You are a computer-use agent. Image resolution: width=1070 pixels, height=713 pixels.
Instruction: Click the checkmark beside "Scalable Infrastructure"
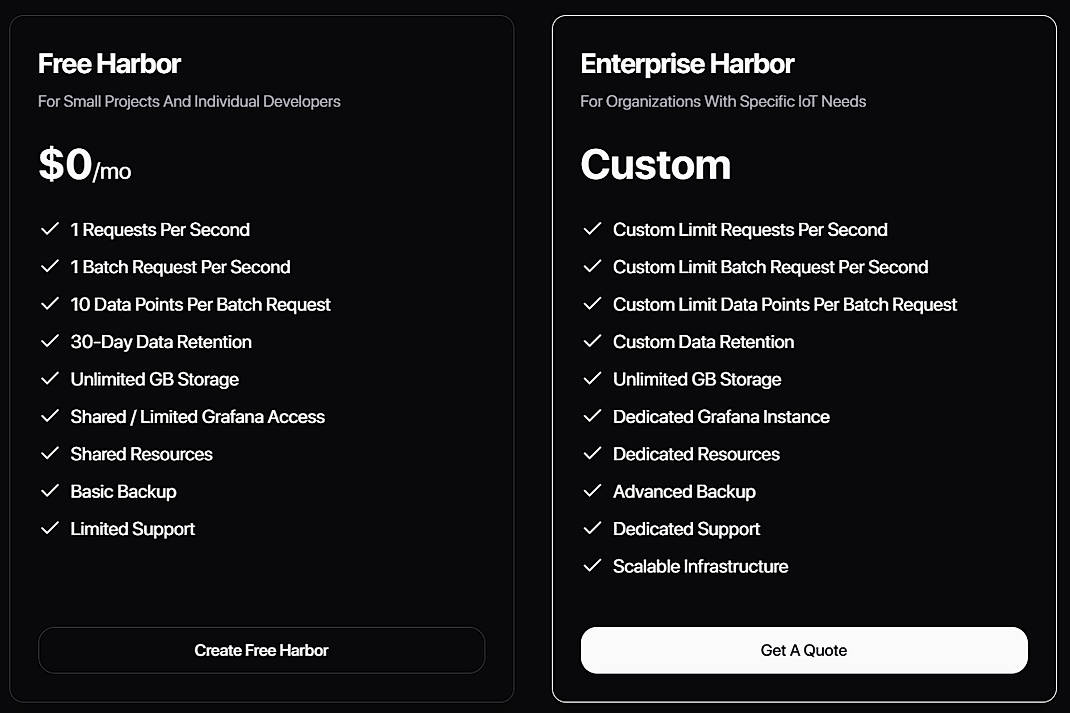592,566
